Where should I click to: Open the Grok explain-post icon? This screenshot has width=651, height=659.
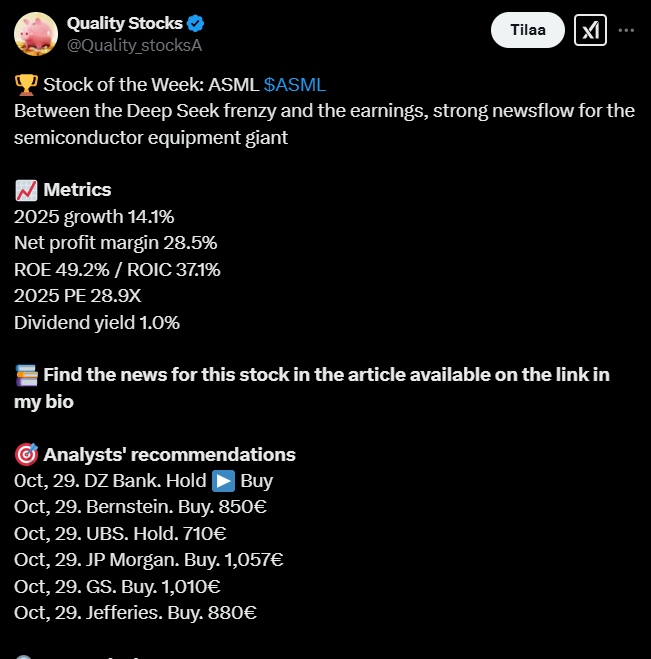coord(591,31)
